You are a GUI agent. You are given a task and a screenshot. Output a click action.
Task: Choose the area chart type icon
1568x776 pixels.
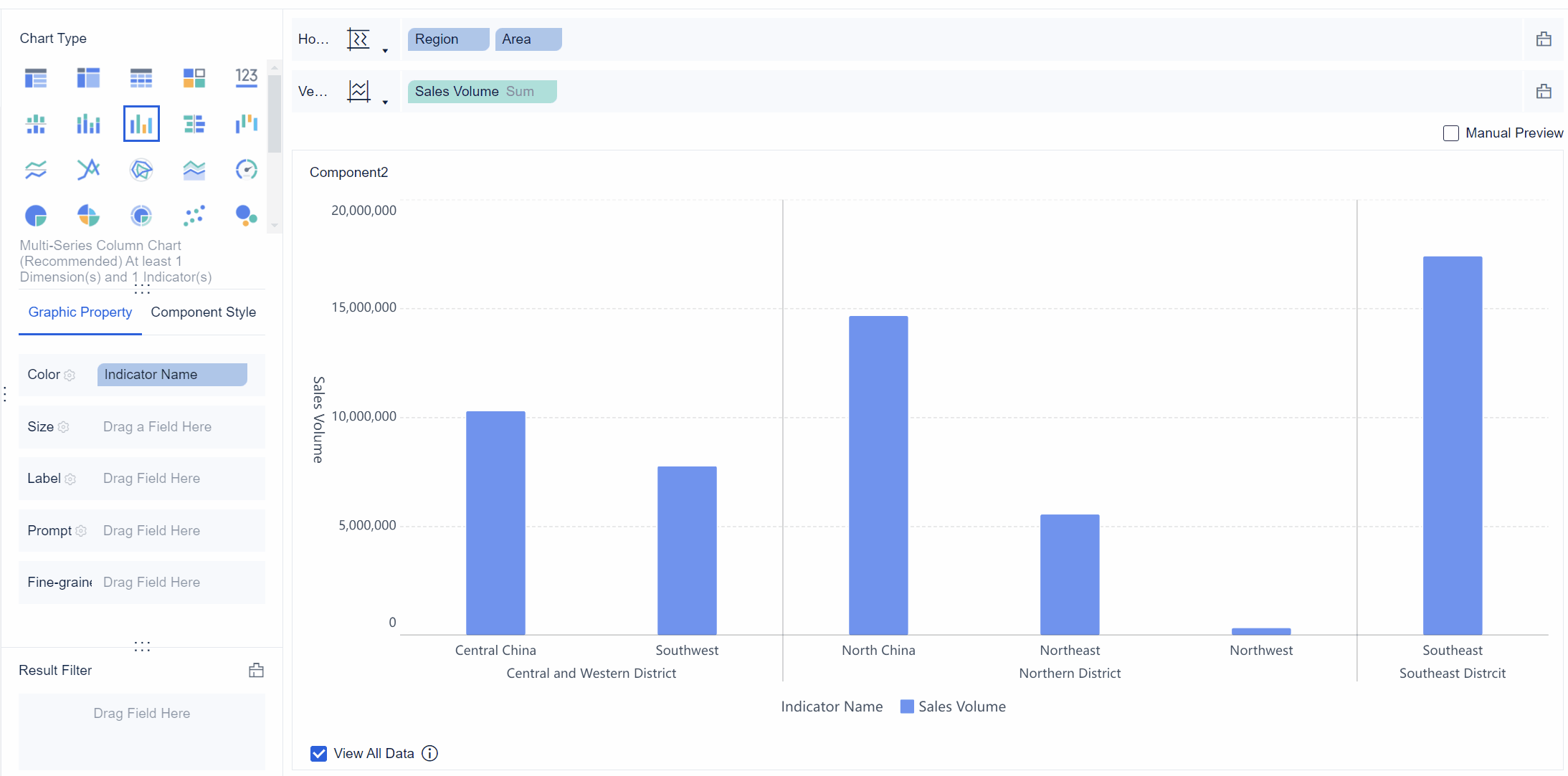pyautogui.click(x=194, y=170)
